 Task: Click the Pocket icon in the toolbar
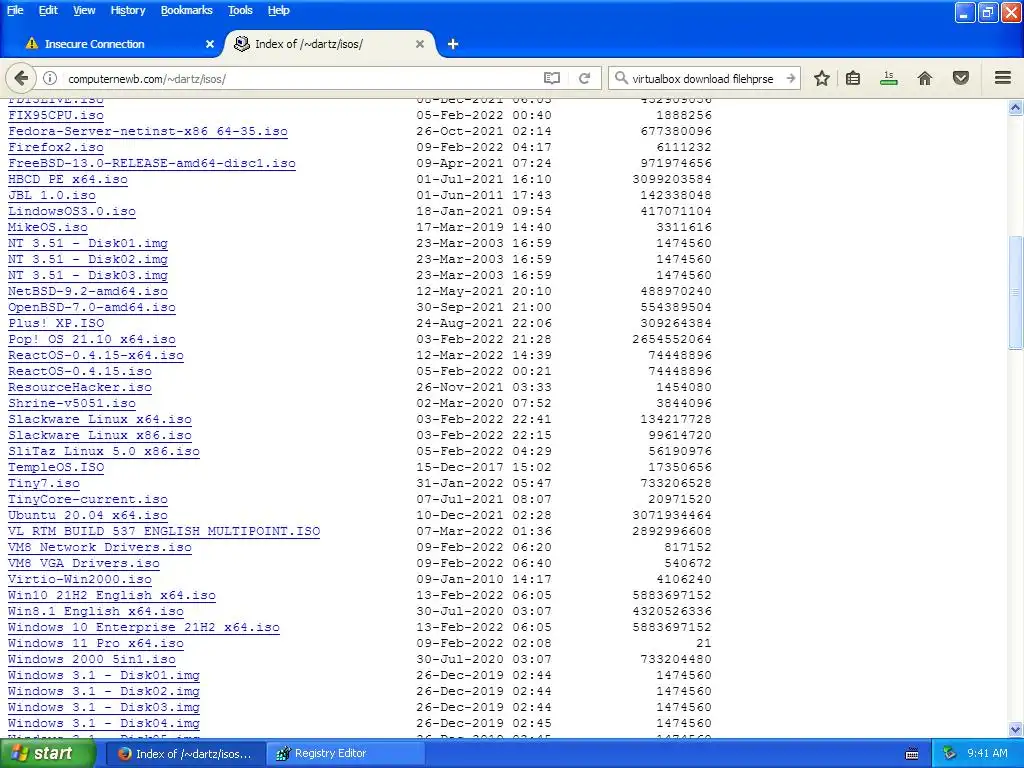coord(961,78)
